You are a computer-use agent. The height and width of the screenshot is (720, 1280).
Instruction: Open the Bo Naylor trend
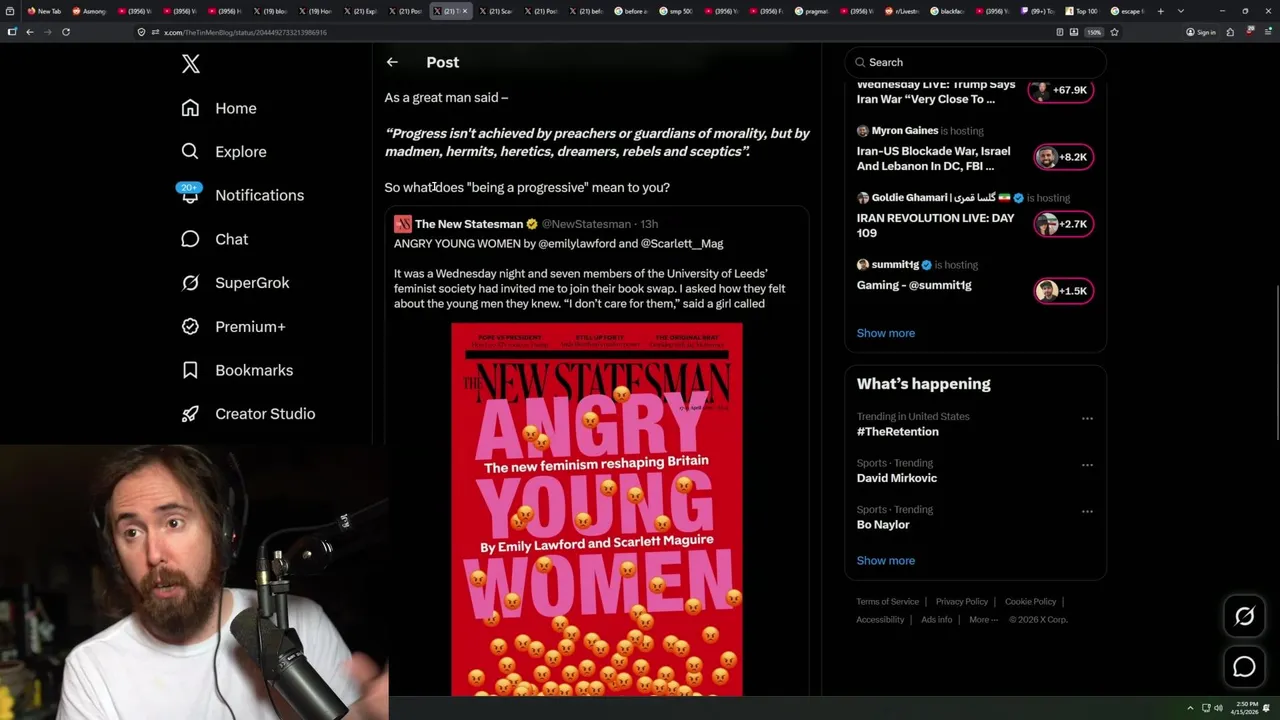click(883, 525)
